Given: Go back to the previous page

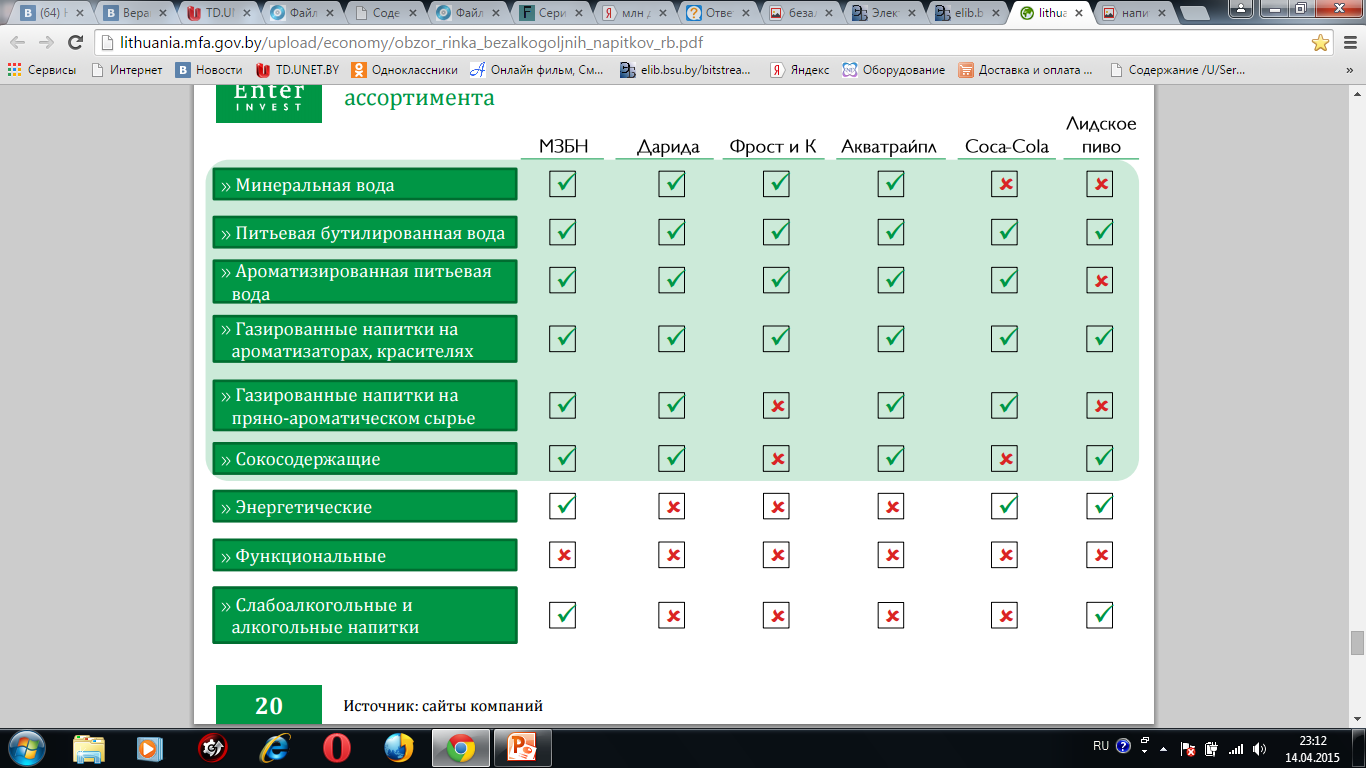Looking at the screenshot, I should click(19, 43).
